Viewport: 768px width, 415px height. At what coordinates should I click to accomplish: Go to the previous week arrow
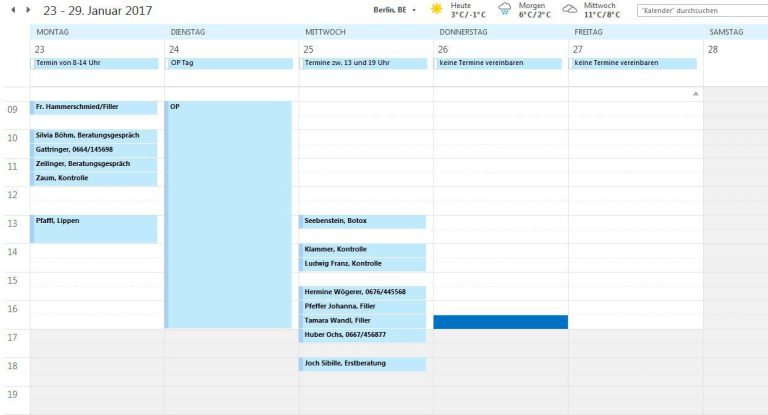click(x=12, y=10)
